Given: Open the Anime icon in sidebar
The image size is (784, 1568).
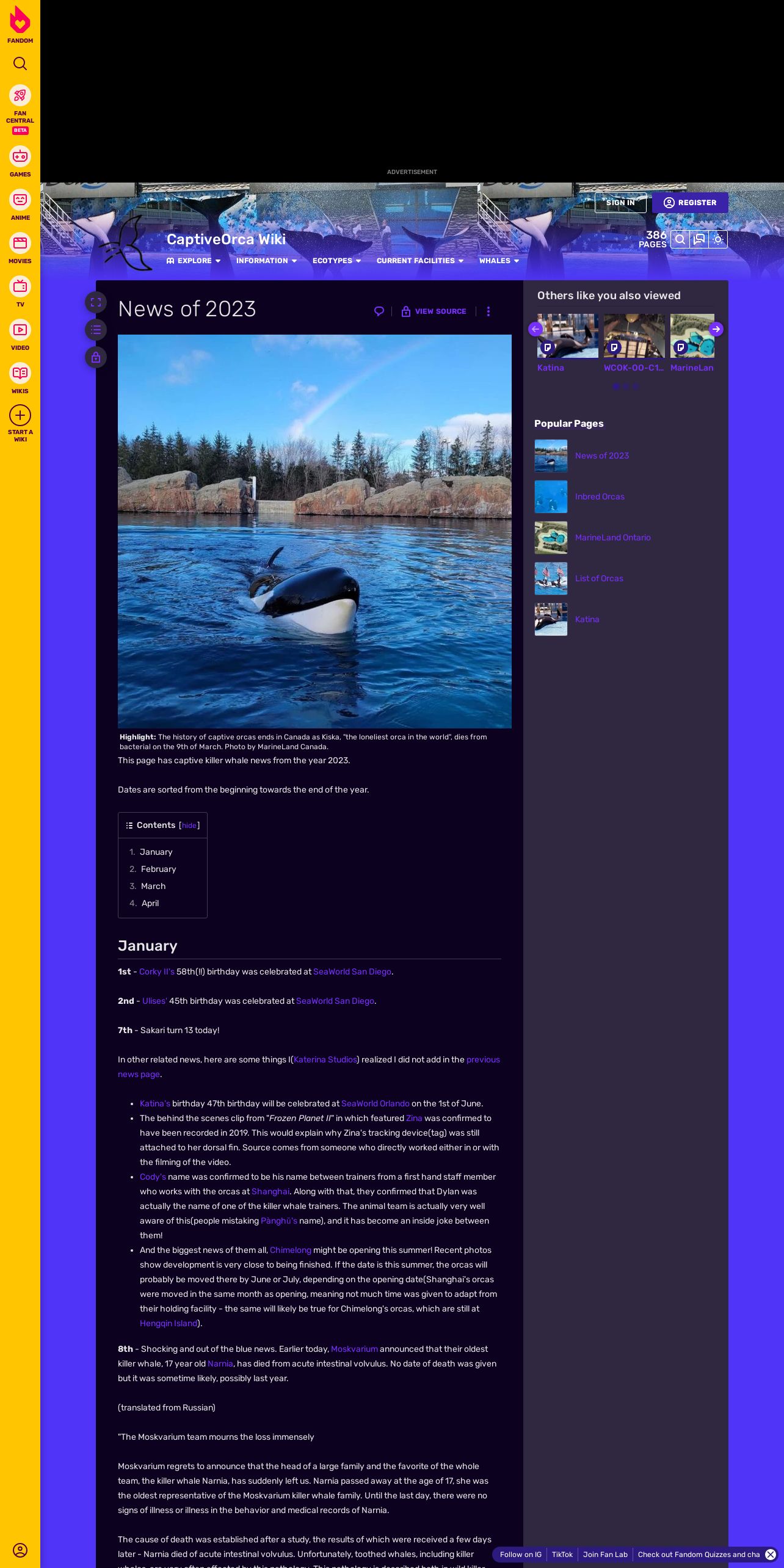Looking at the screenshot, I should click(20, 200).
